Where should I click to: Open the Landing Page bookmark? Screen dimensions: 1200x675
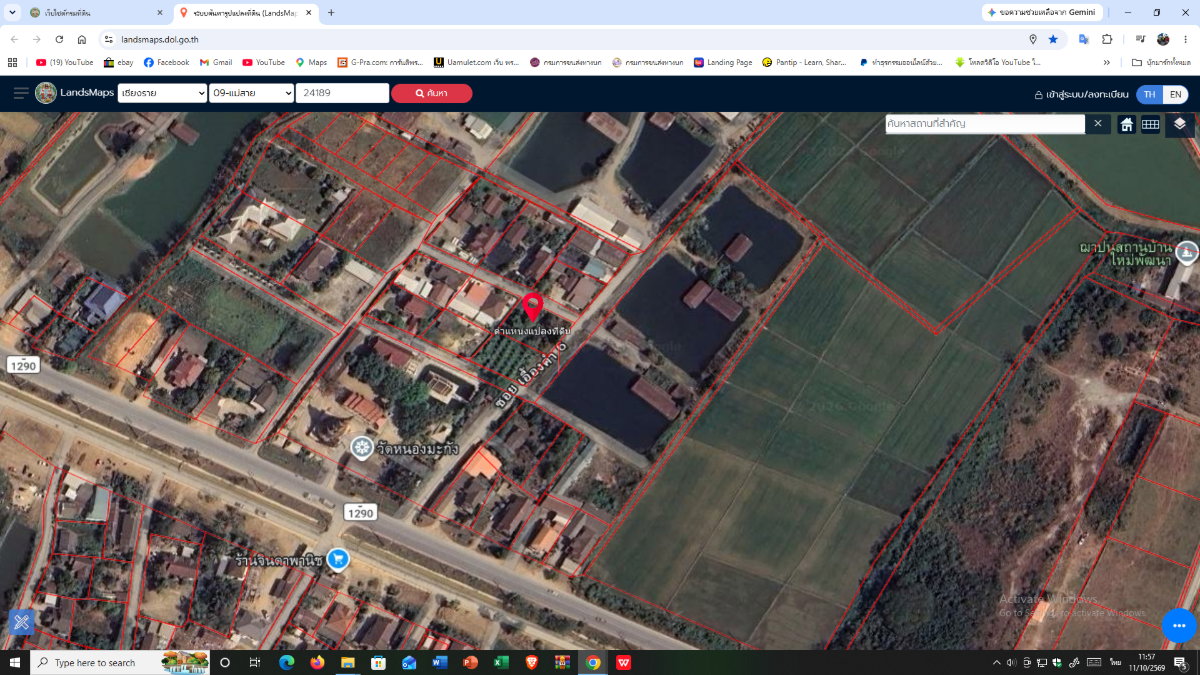tap(723, 62)
